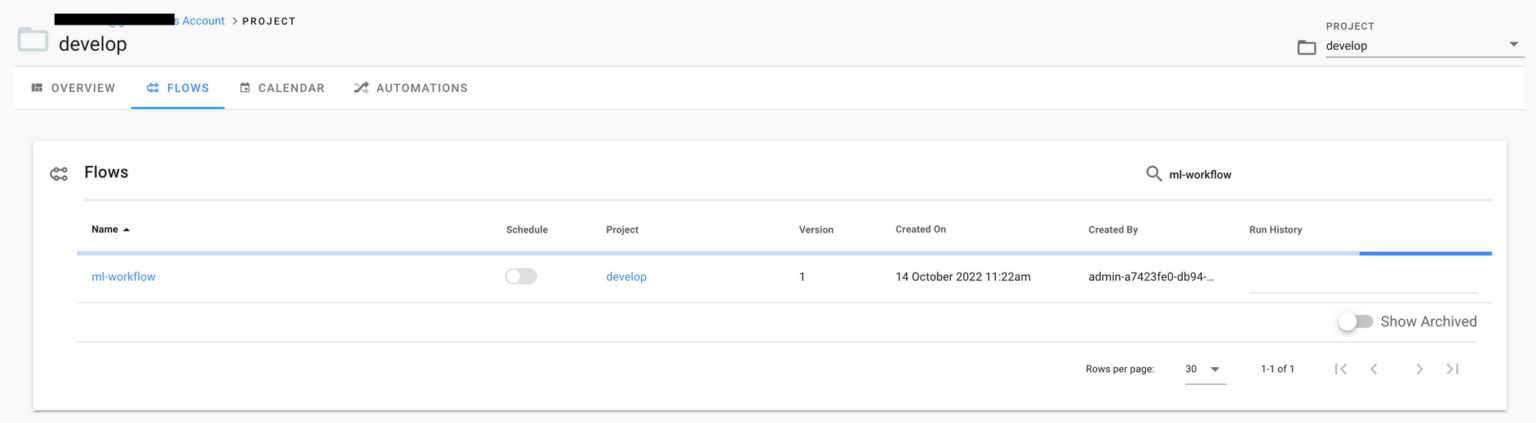The height and width of the screenshot is (423, 1536).
Task: Jump to the last page of results
Action: [1452, 369]
